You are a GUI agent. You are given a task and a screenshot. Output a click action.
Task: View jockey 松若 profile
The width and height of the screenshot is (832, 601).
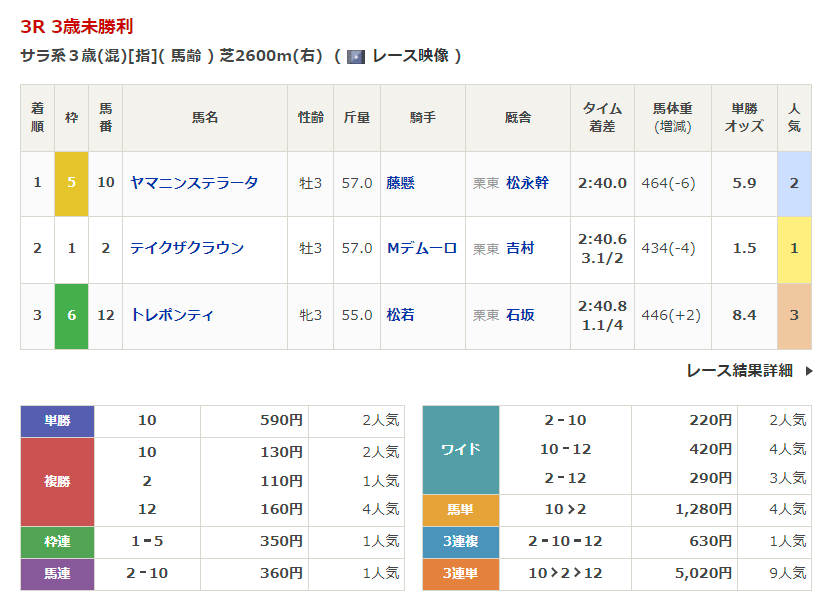[x=400, y=315]
